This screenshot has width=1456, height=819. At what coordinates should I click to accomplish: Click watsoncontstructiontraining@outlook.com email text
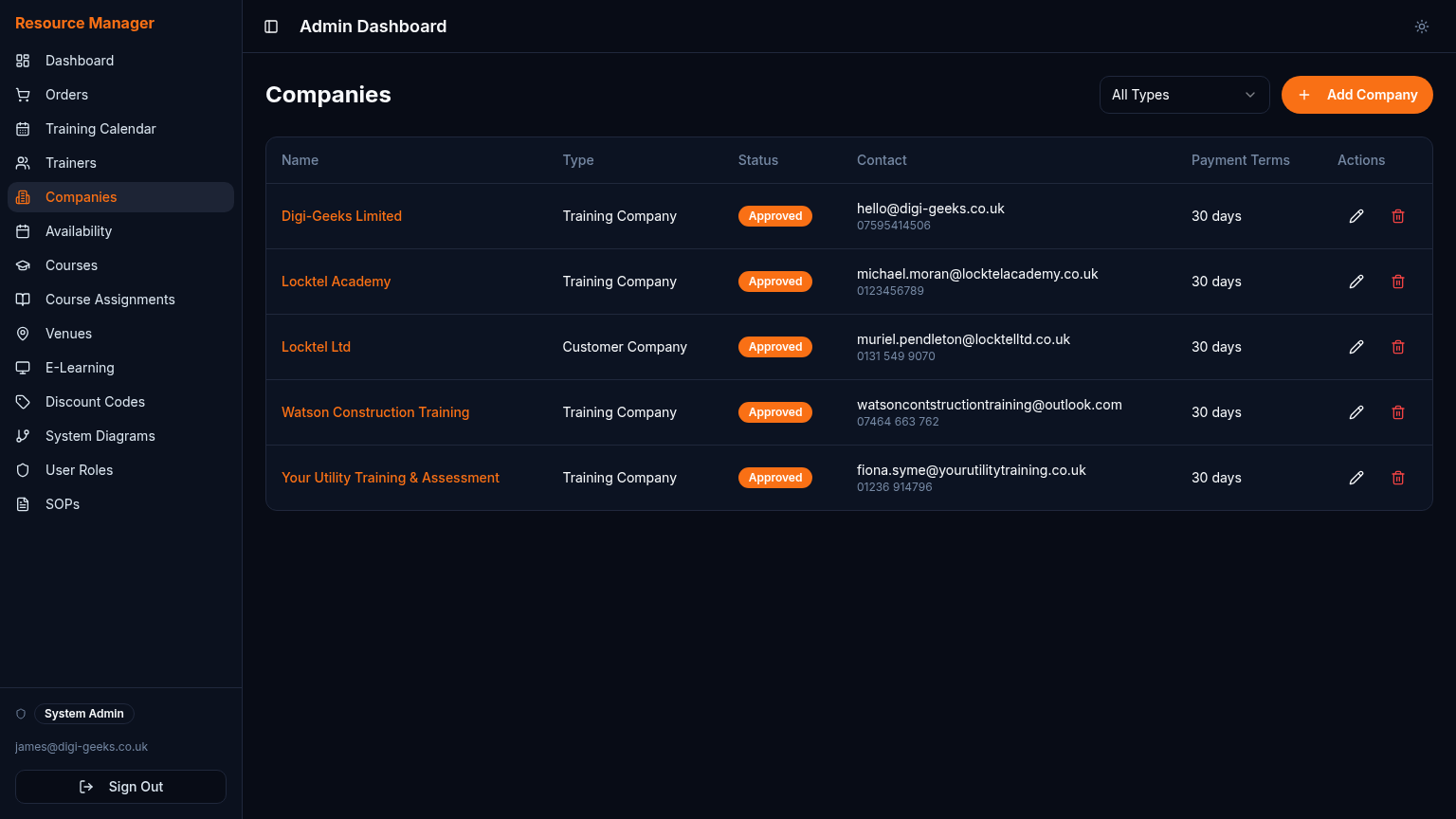click(990, 405)
